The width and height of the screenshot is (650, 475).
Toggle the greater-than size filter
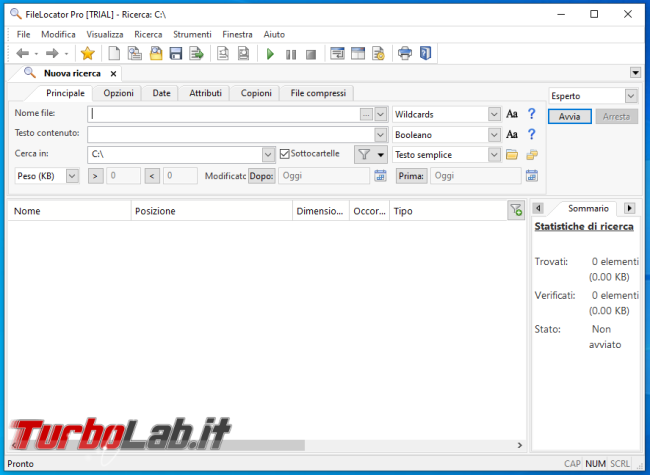(95, 176)
